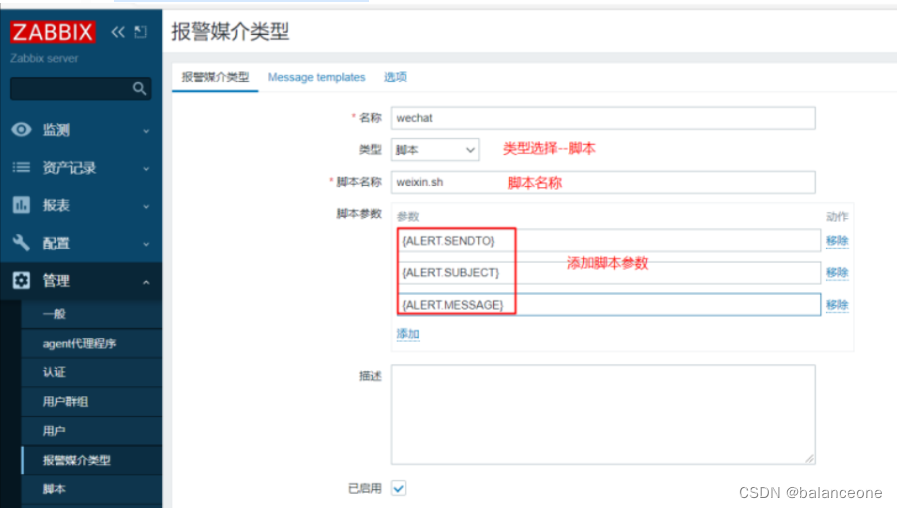Expand the 配置 menu chevron
Viewport: 897px width, 508px height.
click(x=146, y=244)
